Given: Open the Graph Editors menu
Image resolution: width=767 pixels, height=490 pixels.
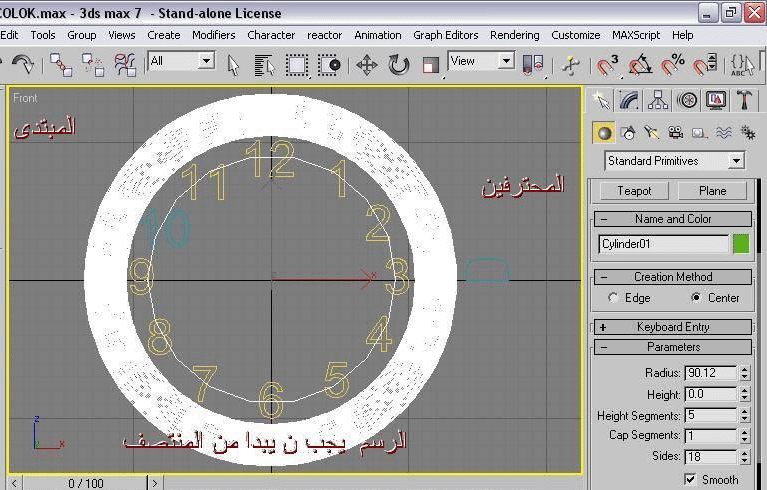Looking at the screenshot, I should [446, 35].
